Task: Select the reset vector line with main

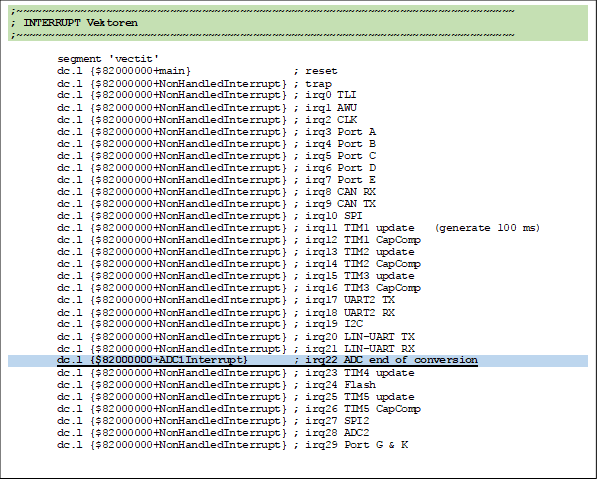Action: pos(197,71)
